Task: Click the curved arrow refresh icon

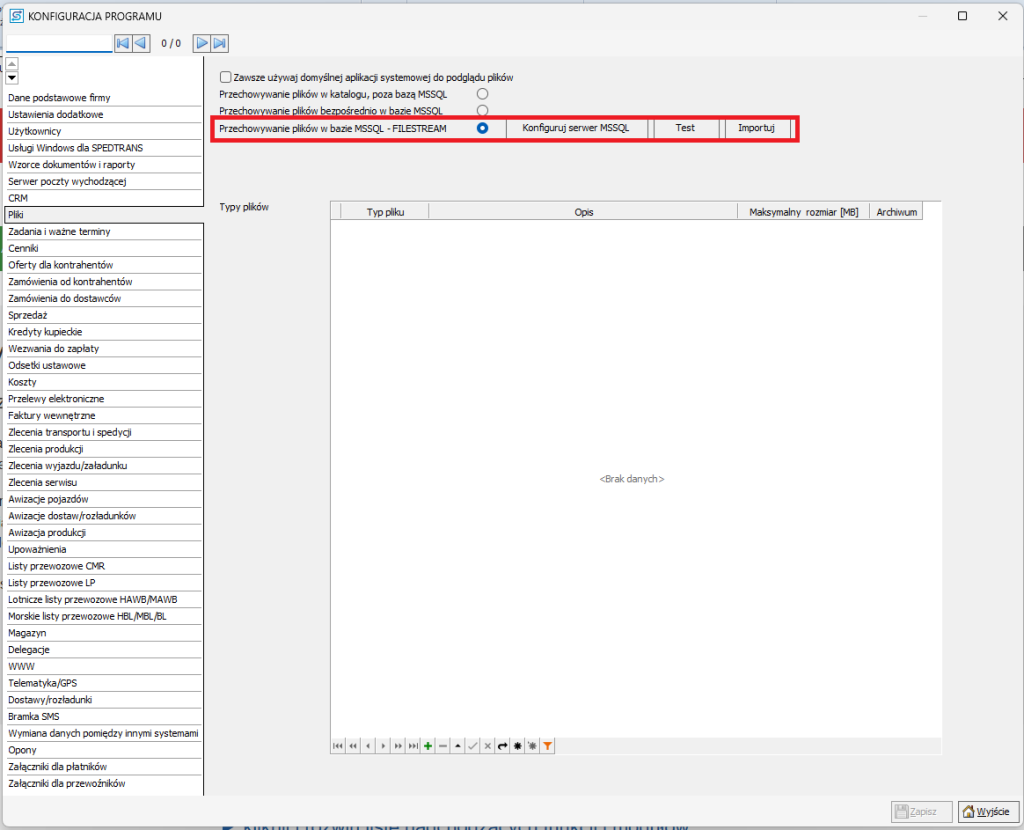Action: coord(502,746)
